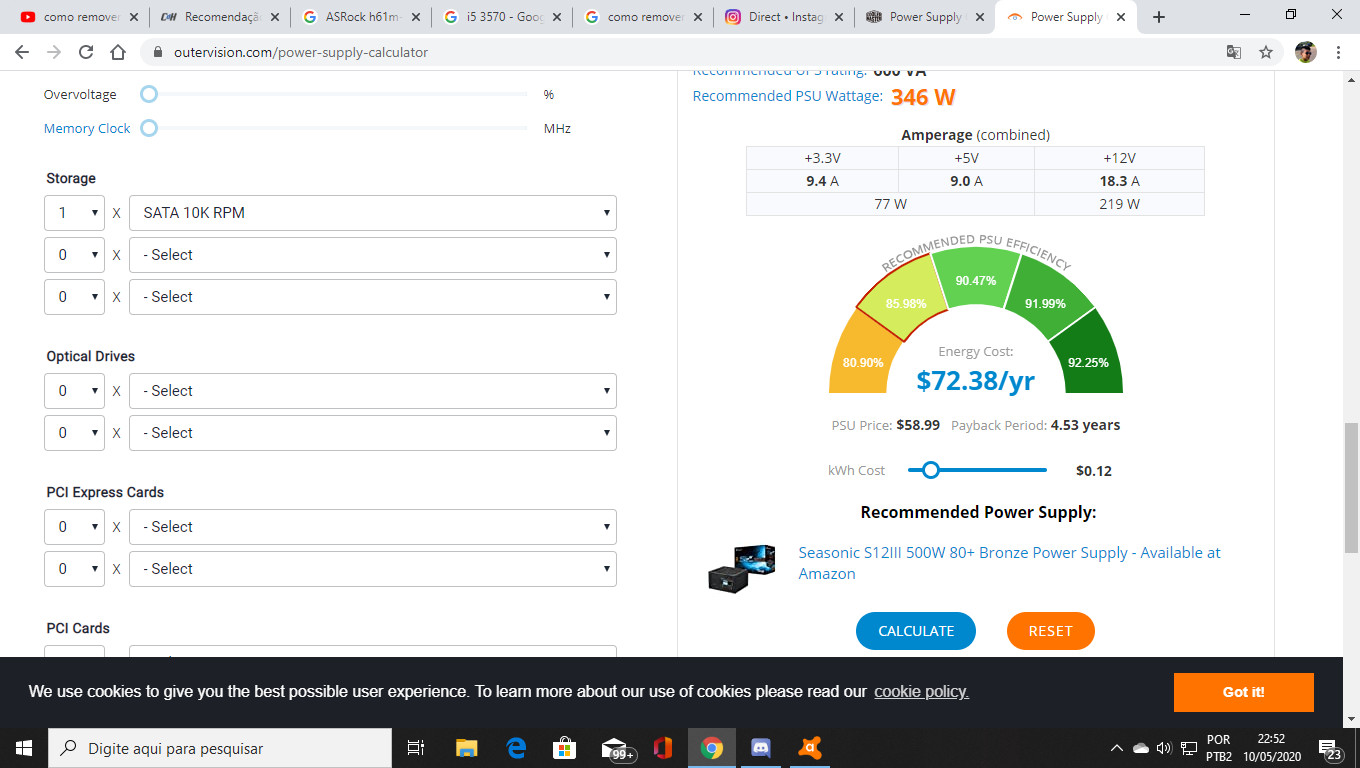Open second Storage type Select dropdown
This screenshot has width=1360, height=768.
[x=373, y=255]
